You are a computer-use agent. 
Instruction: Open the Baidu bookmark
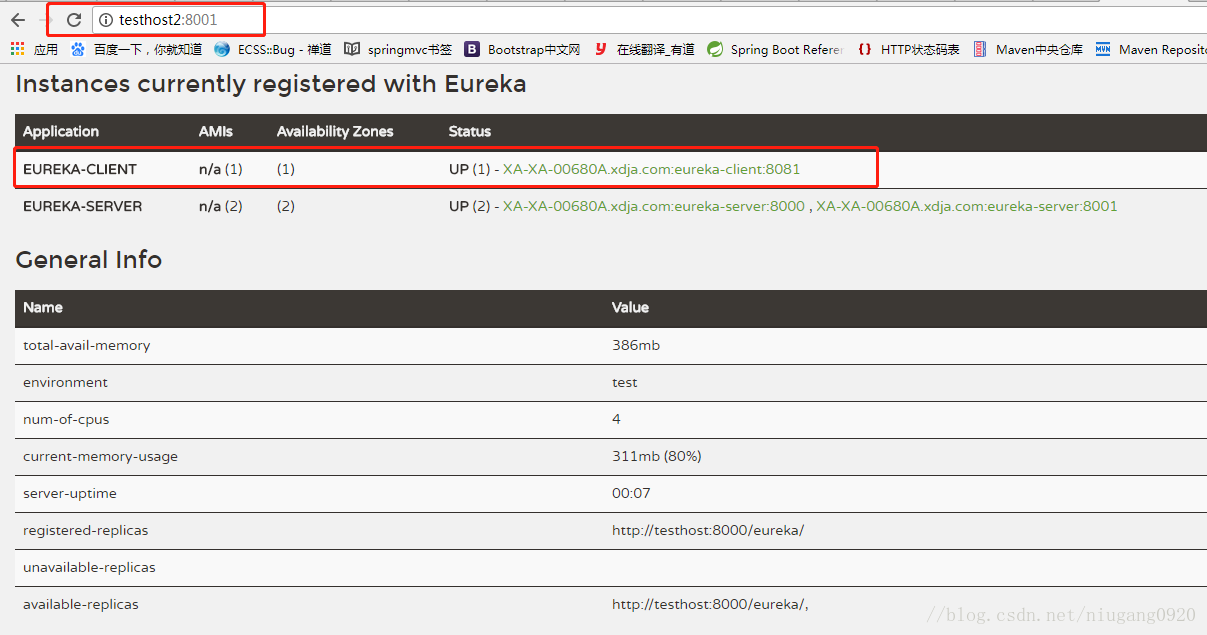[x=136, y=49]
